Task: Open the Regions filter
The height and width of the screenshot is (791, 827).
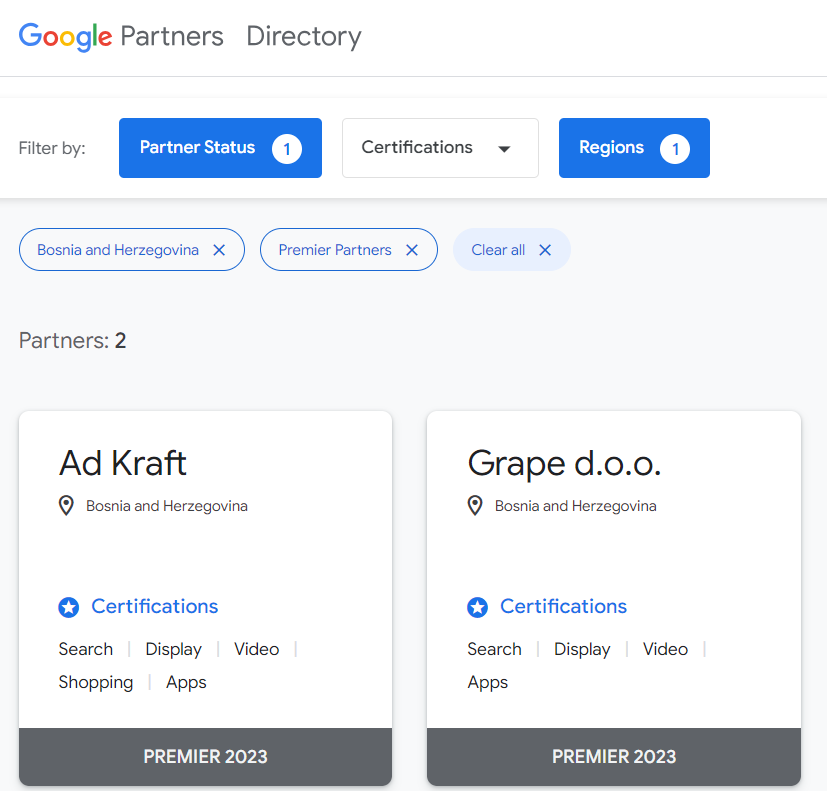Action: click(611, 148)
